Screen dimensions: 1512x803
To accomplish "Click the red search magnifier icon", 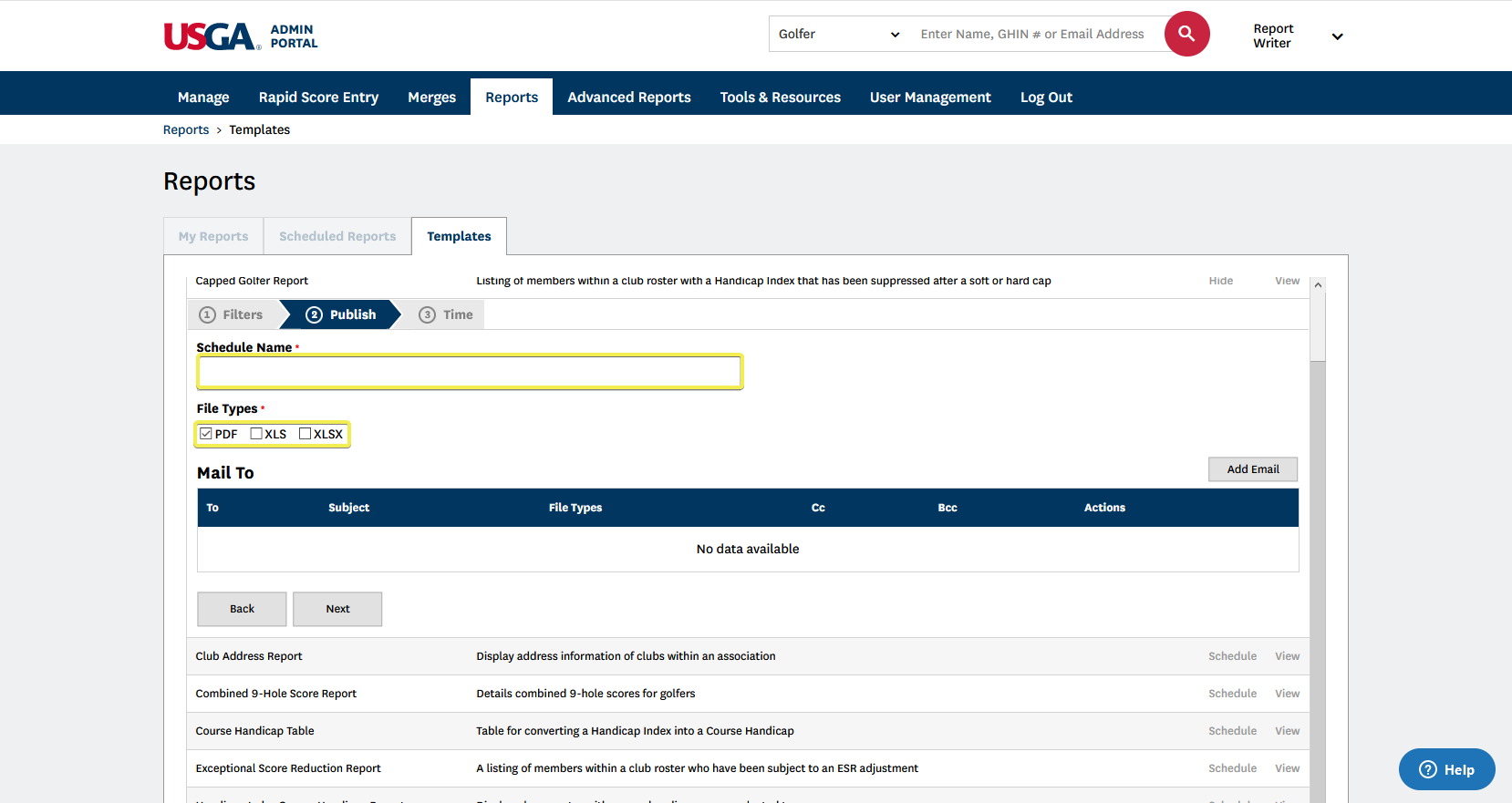I will (x=1186, y=34).
